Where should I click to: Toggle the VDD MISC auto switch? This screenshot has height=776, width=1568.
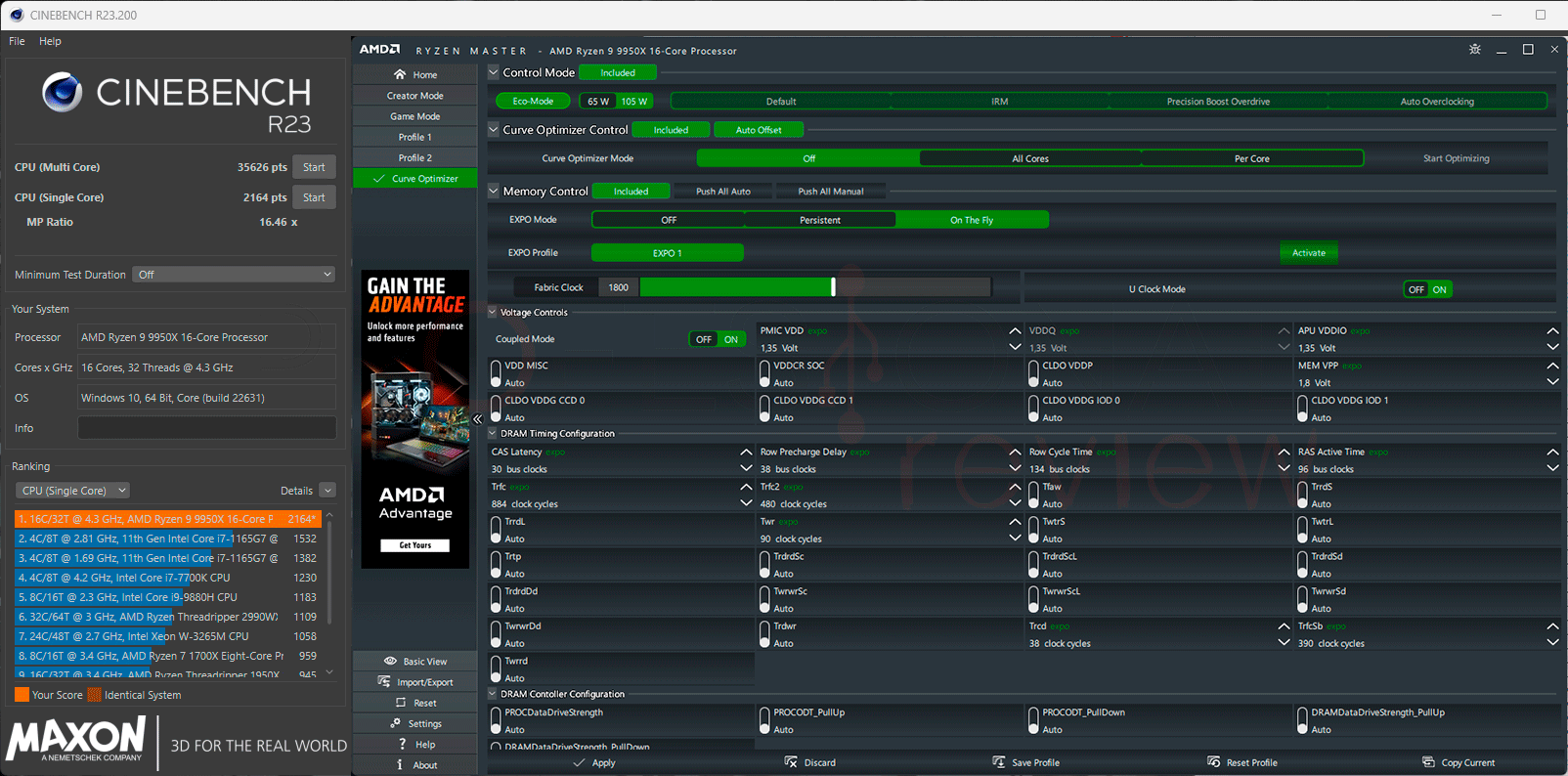tap(496, 373)
